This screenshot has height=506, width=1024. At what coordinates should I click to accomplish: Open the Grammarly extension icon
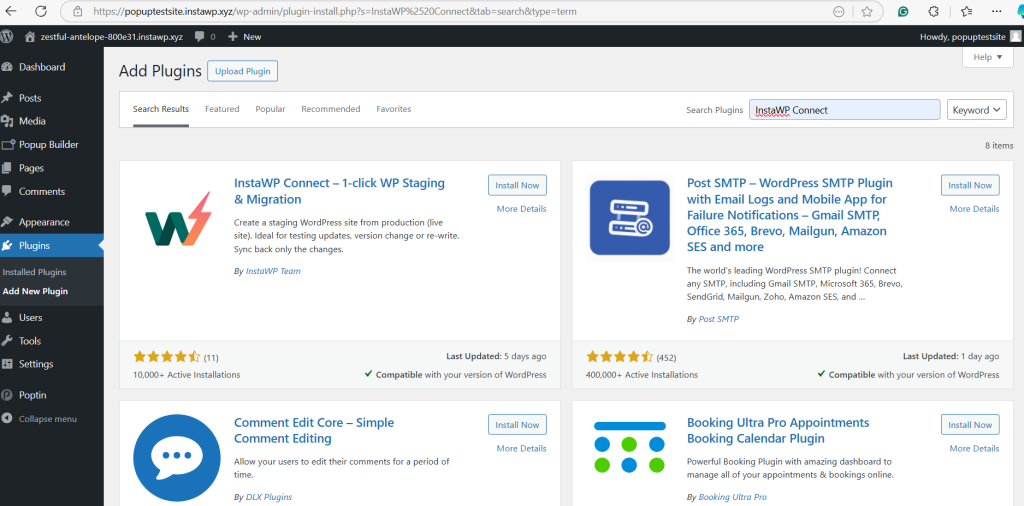[x=903, y=11]
